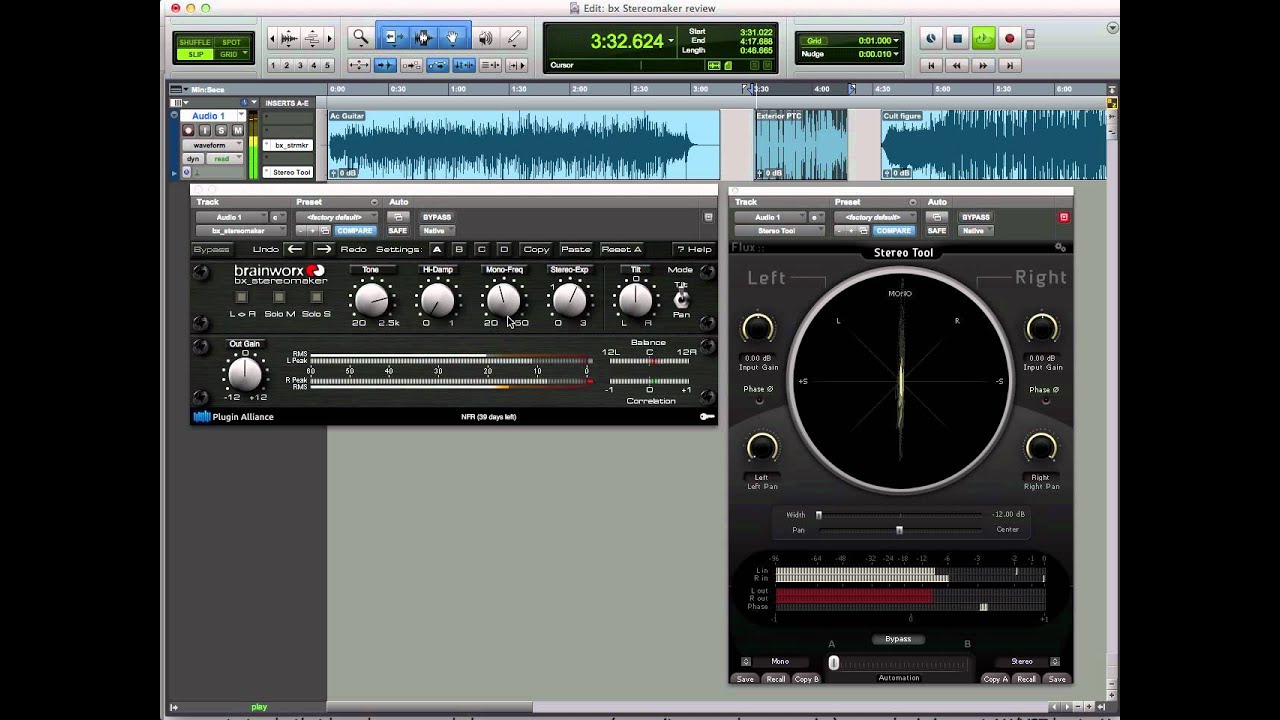This screenshot has height=720, width=1280.
Task: Select settings slot A in bx_stereomaker
Action: (x=437, y=249)
